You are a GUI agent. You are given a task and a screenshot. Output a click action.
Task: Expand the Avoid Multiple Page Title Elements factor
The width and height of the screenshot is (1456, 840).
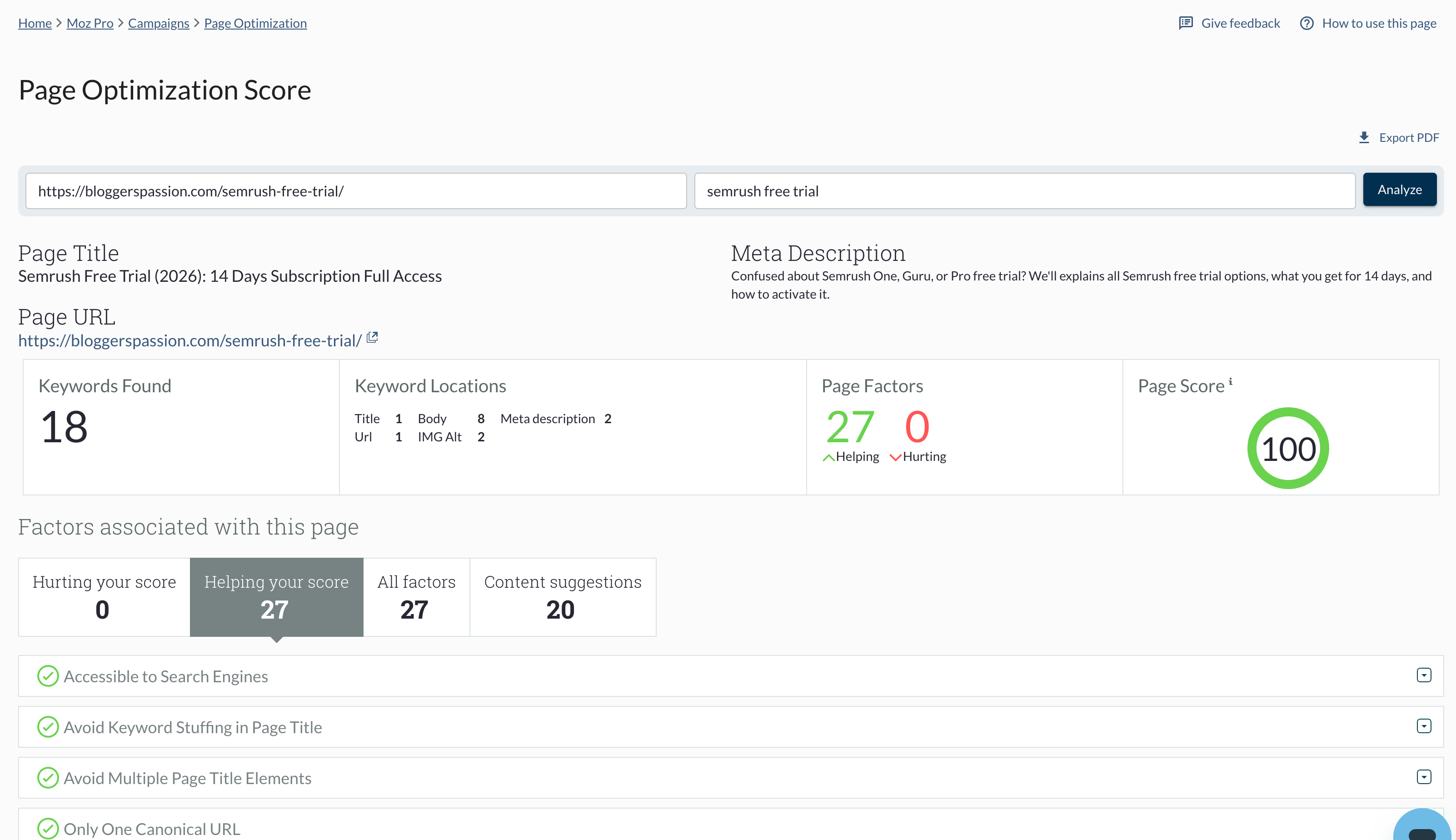point(1425,776)
